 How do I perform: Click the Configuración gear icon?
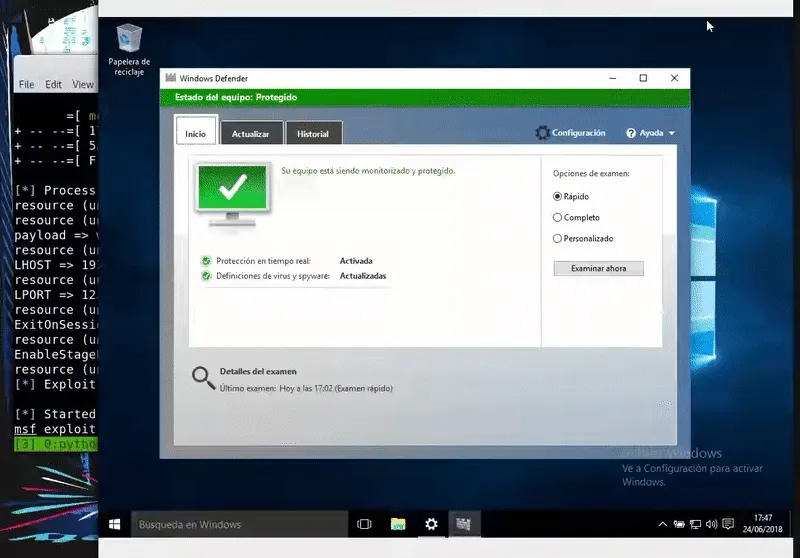point(542,133)
